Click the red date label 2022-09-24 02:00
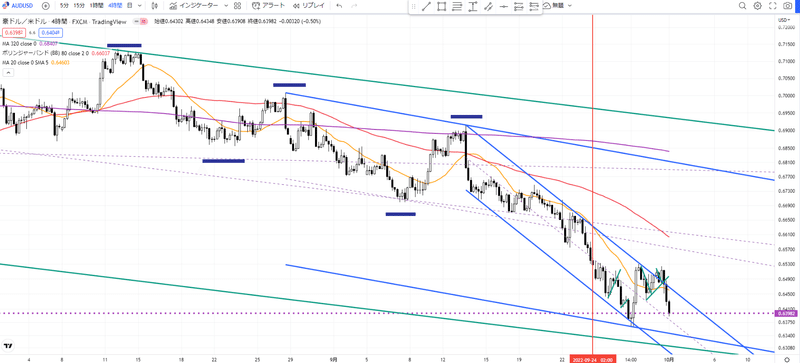Viewport: 800px width, 363px height. 593,359
